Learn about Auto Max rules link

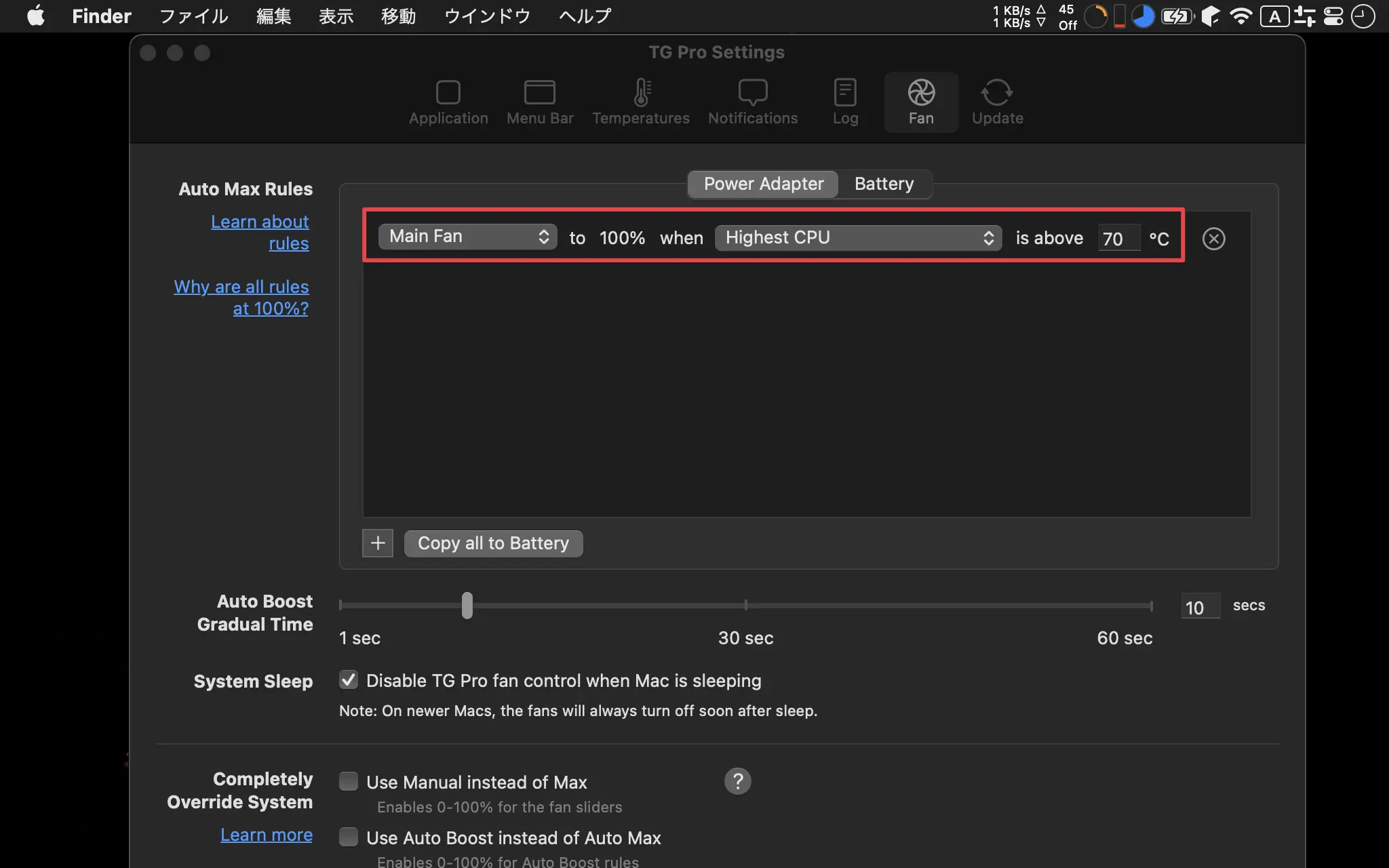(x=259, y=232)
